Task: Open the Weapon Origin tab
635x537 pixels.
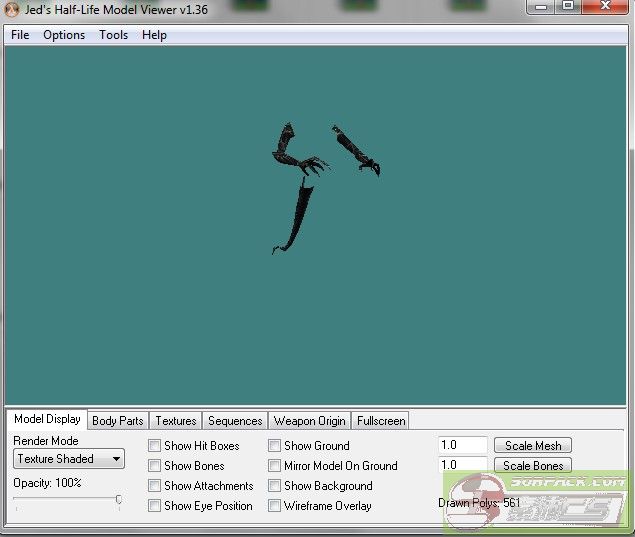Action: click(x=309, y=421)
